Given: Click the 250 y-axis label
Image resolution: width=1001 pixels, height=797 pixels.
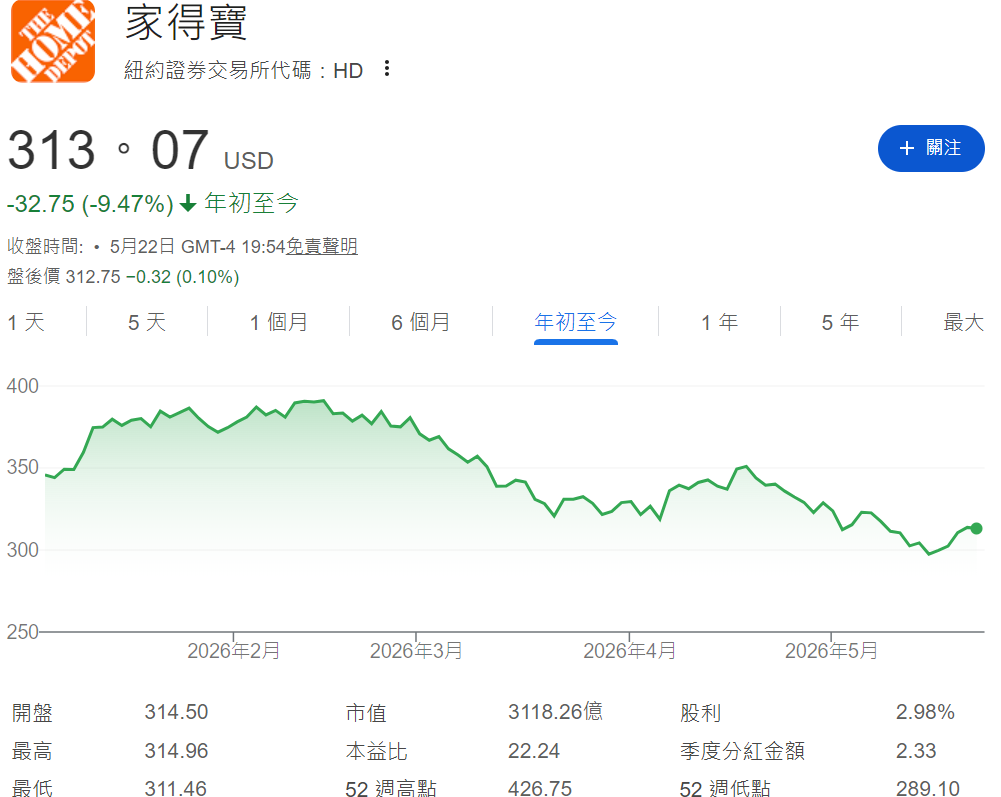Looking at the screenshot, I should coord(22,632).
